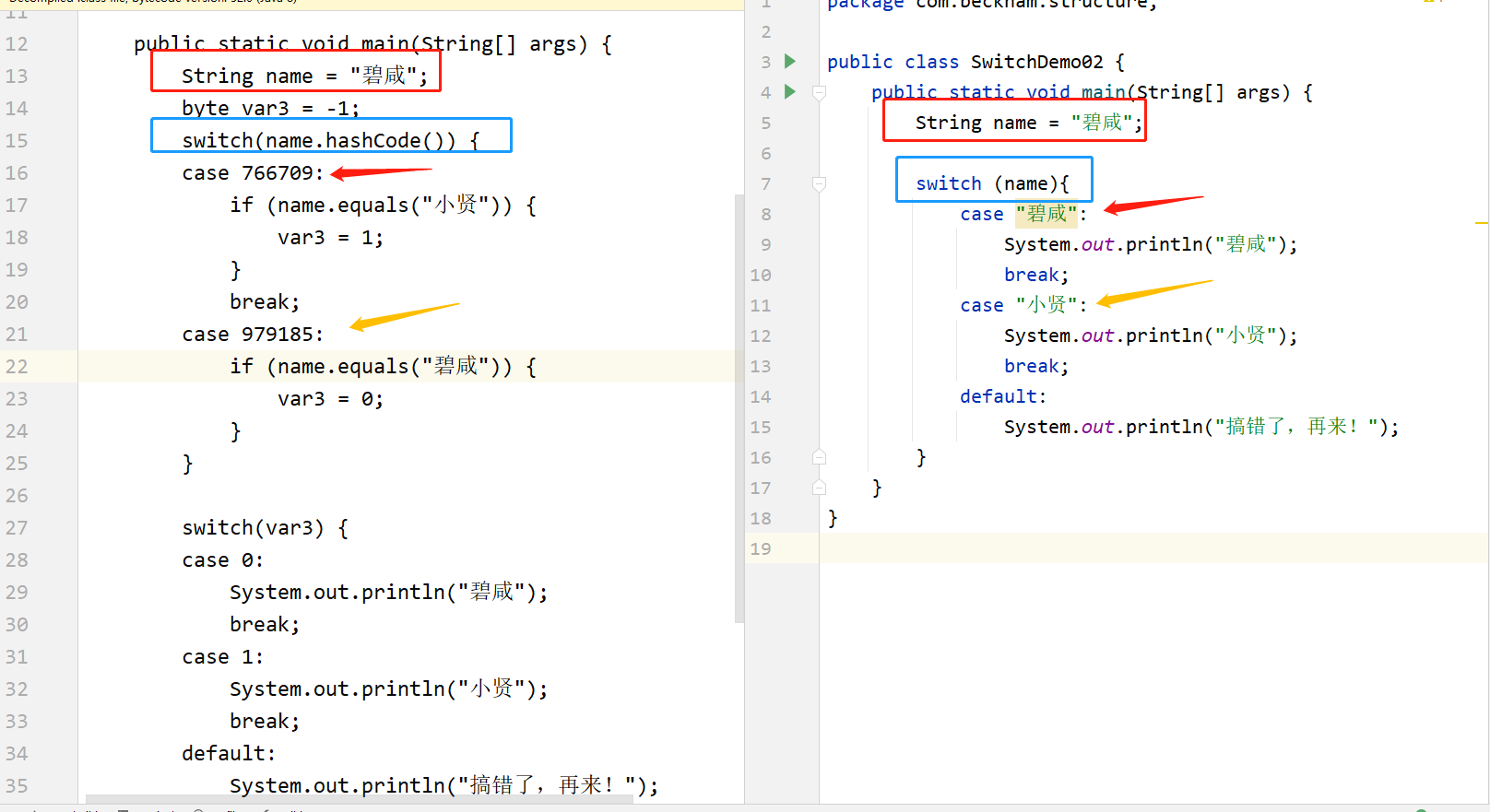Place cursor on 'switch (name){' in right pane

coord(992,183)
